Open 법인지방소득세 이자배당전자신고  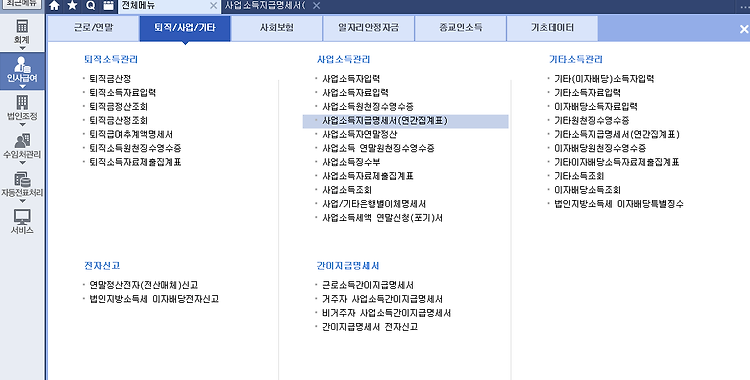(154, 299)
